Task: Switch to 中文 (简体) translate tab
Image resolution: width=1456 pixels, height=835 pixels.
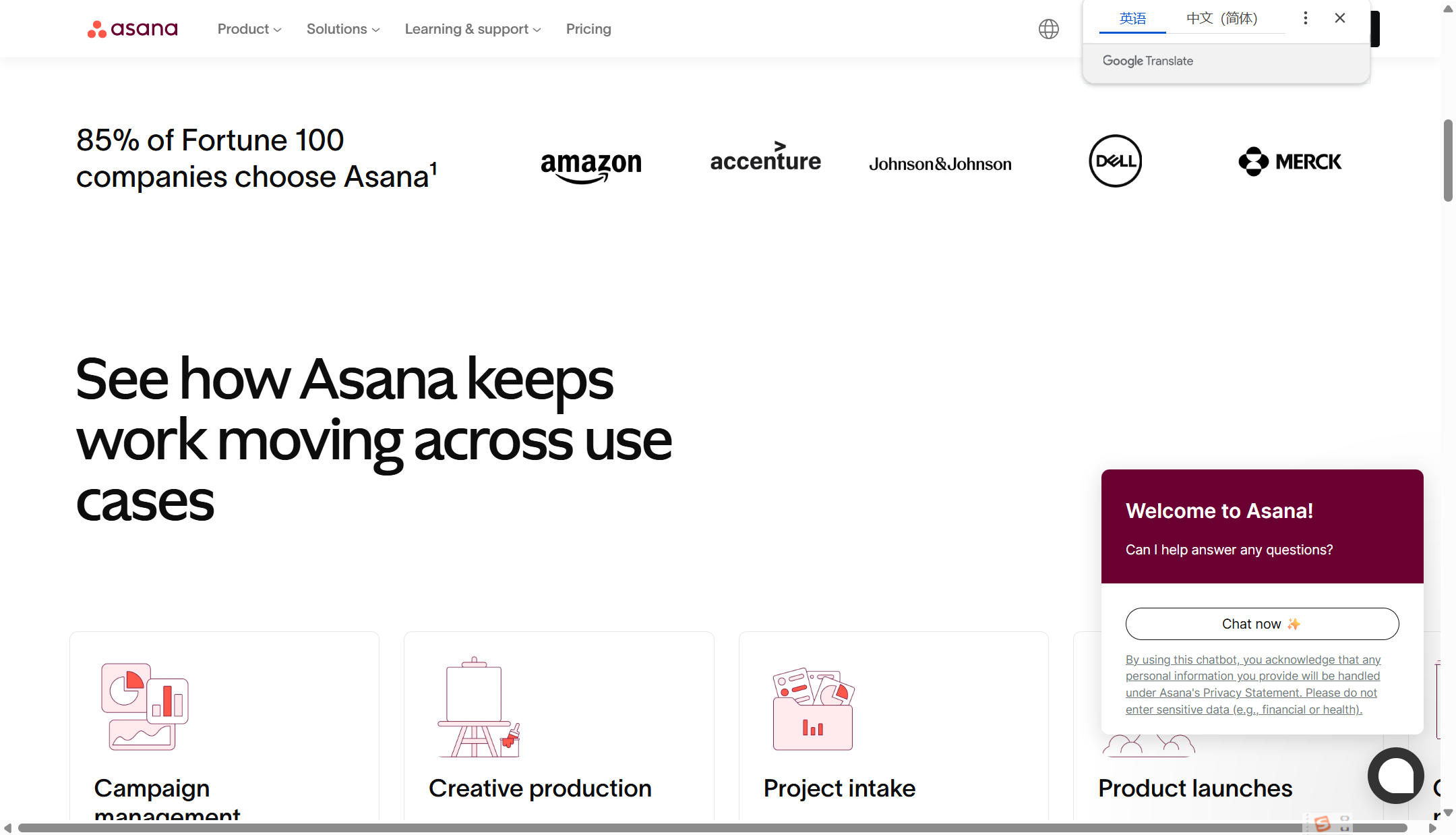Action: pyautogui.click(x=1221, y=18)
